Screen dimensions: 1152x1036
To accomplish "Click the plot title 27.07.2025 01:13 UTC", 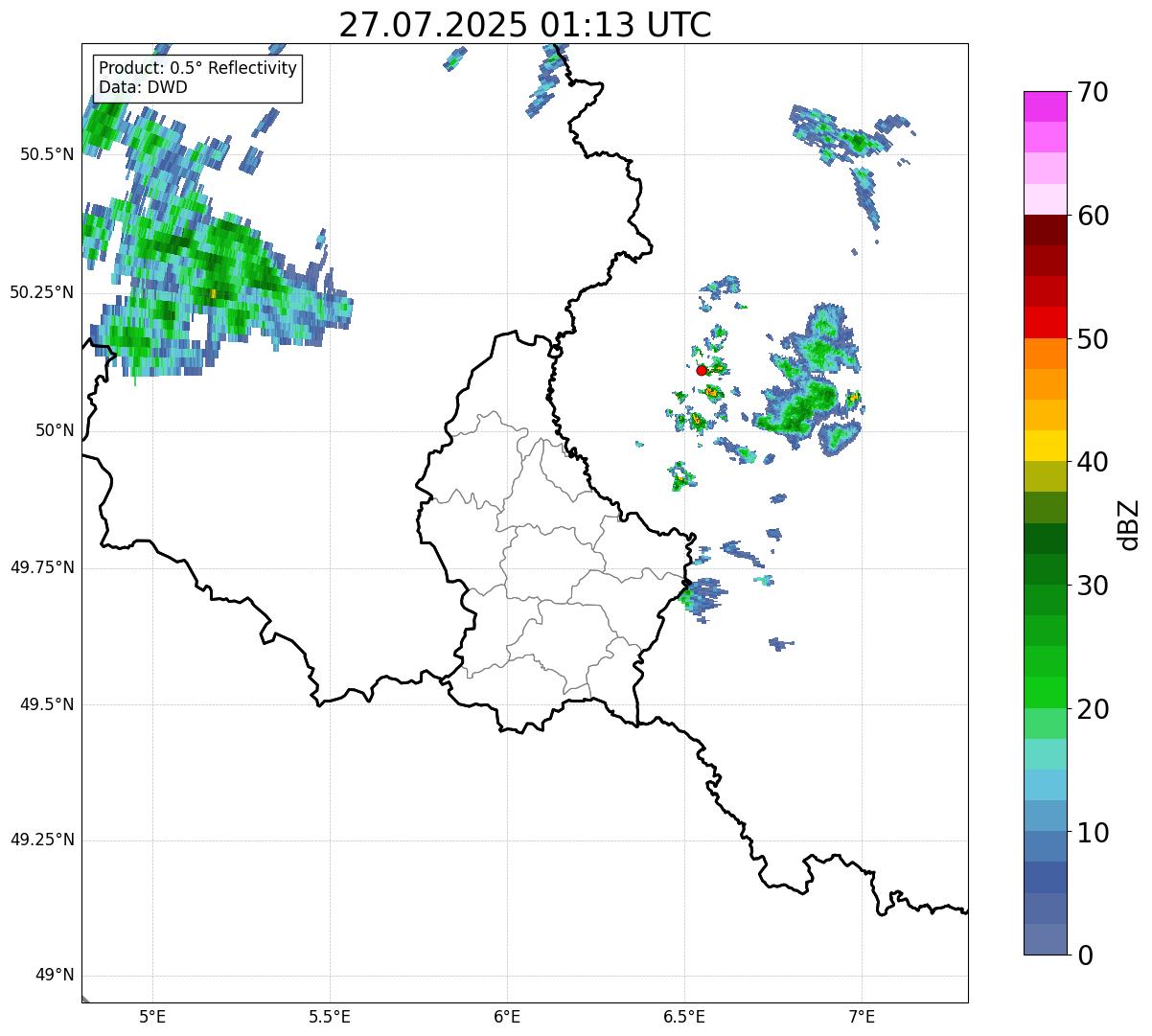I will pos(525,24).
